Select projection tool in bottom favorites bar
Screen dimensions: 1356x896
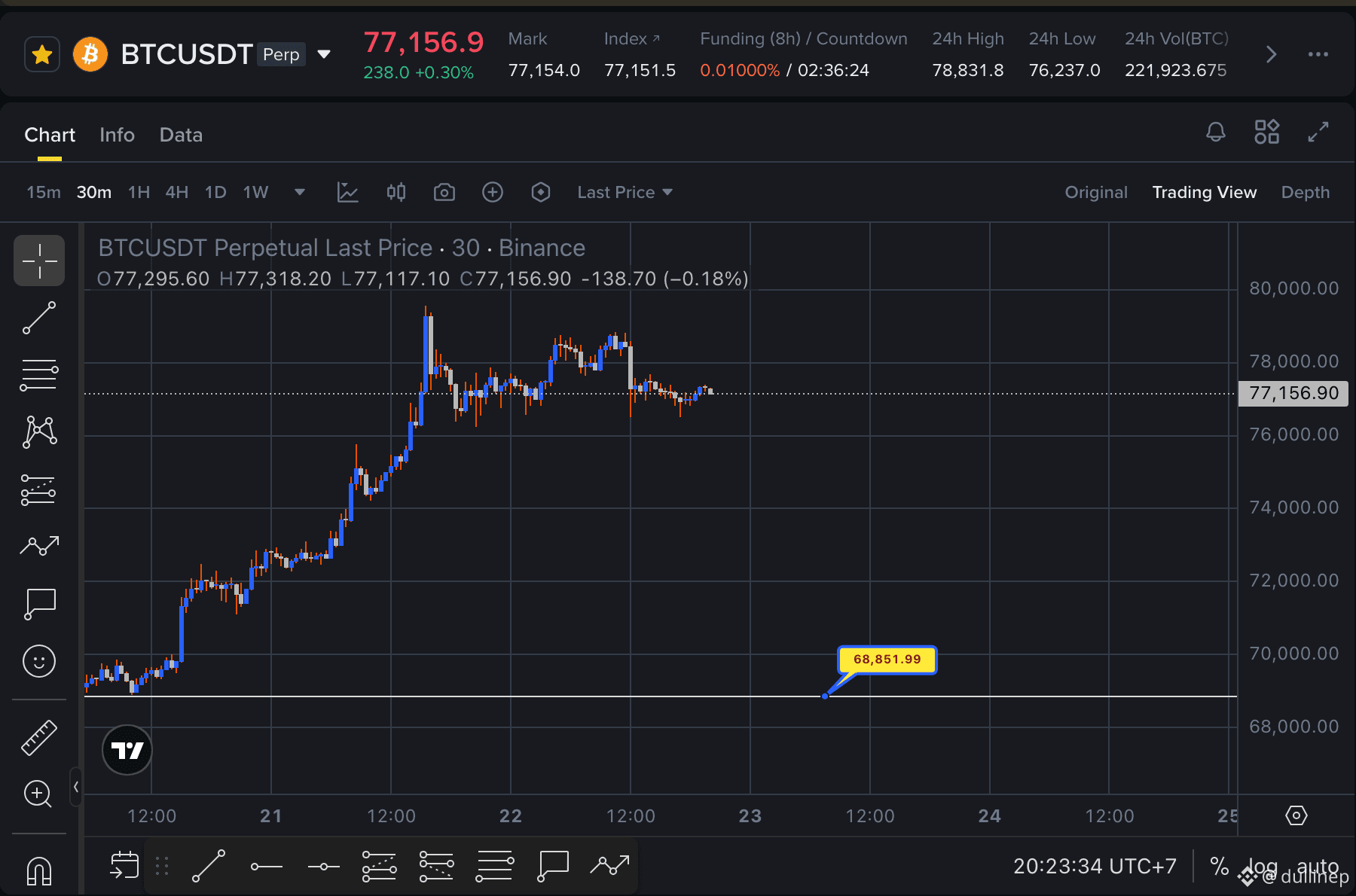(x=379, y=866)
